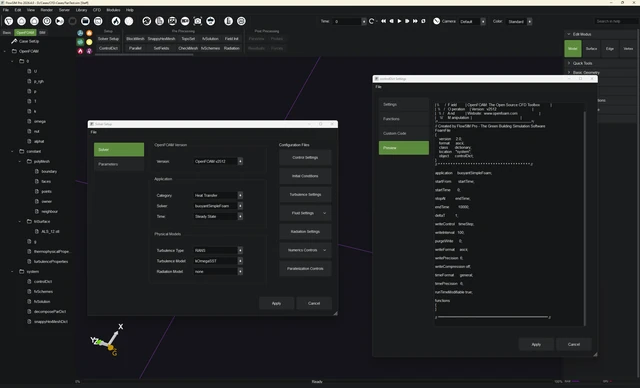This screenshot has width=640, height=388.
Task: Click the video camera icon in the toolbar
Action: tap(185, 21)
